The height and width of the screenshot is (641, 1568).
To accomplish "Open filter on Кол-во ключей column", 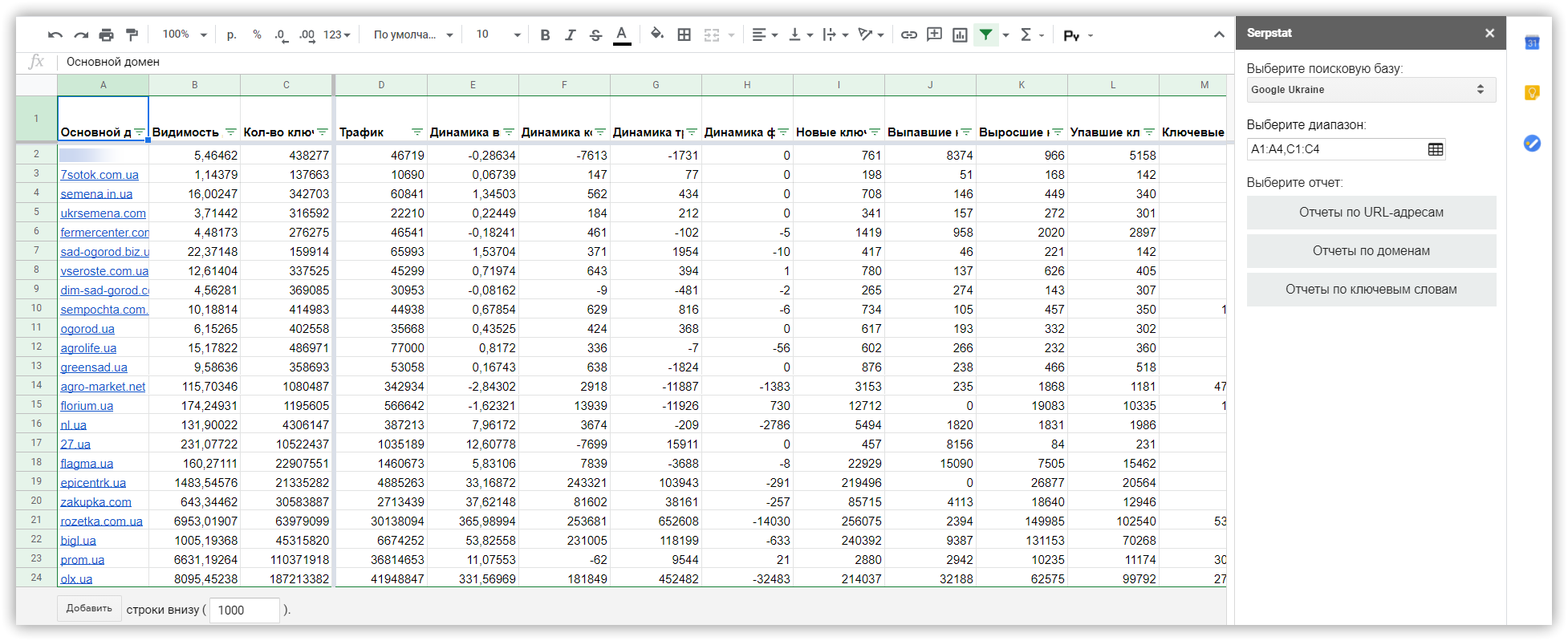I will point(323,132).
